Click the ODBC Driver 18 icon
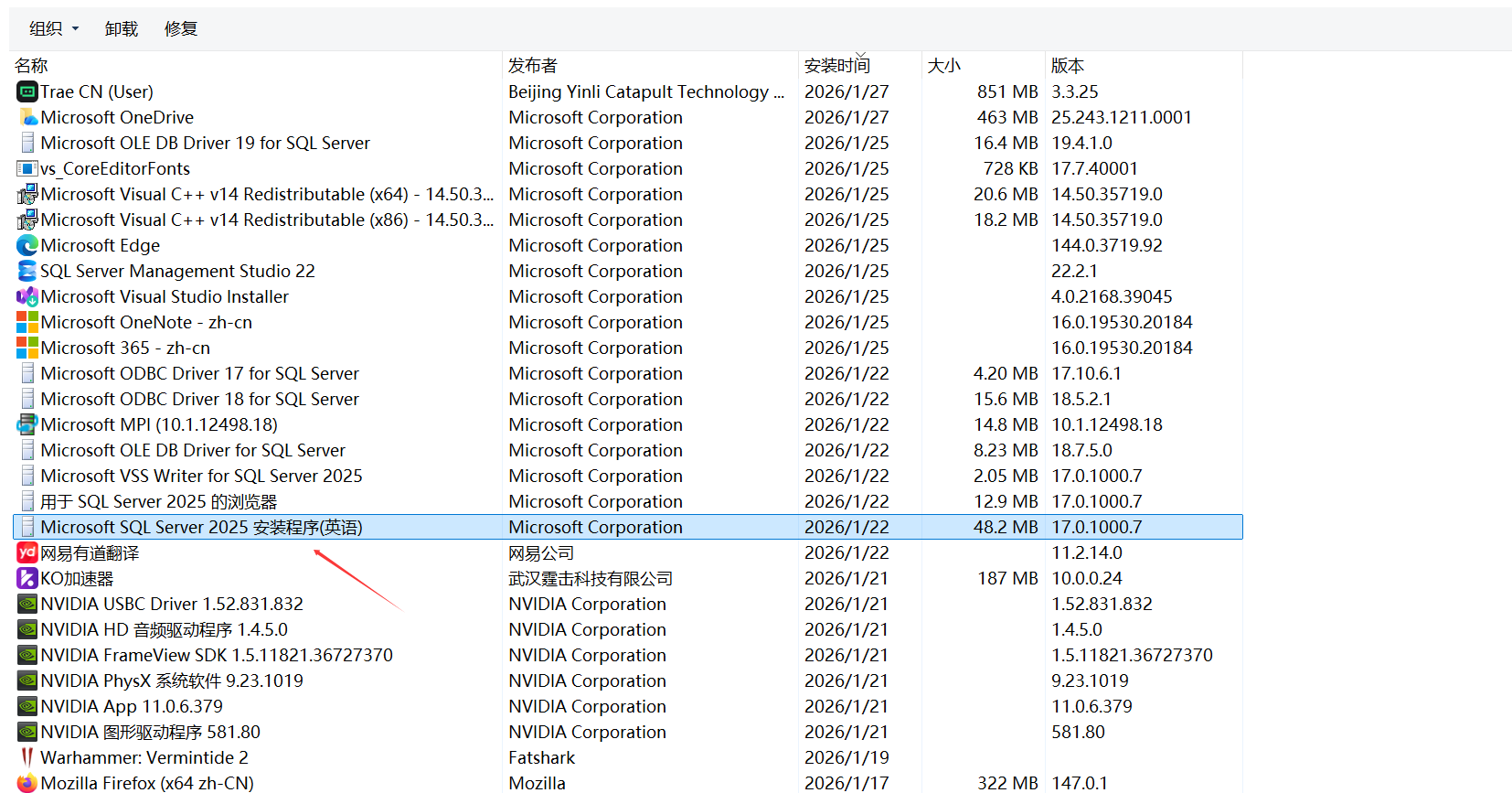 [27, 399]
